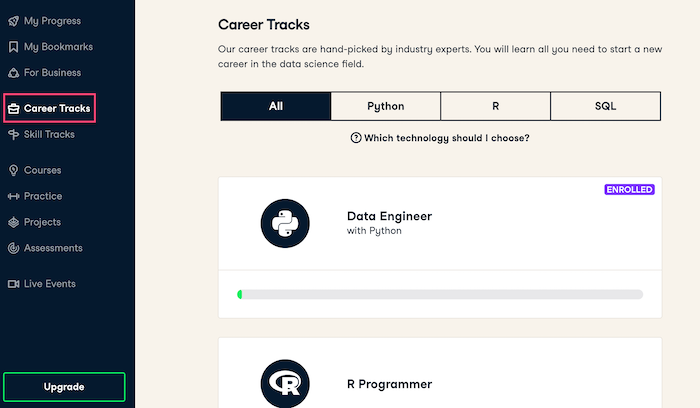Image resolution: width=700 pixels, height=408 pixels.
Task: Click the My Progress chart icon
Action: (13, 21)
